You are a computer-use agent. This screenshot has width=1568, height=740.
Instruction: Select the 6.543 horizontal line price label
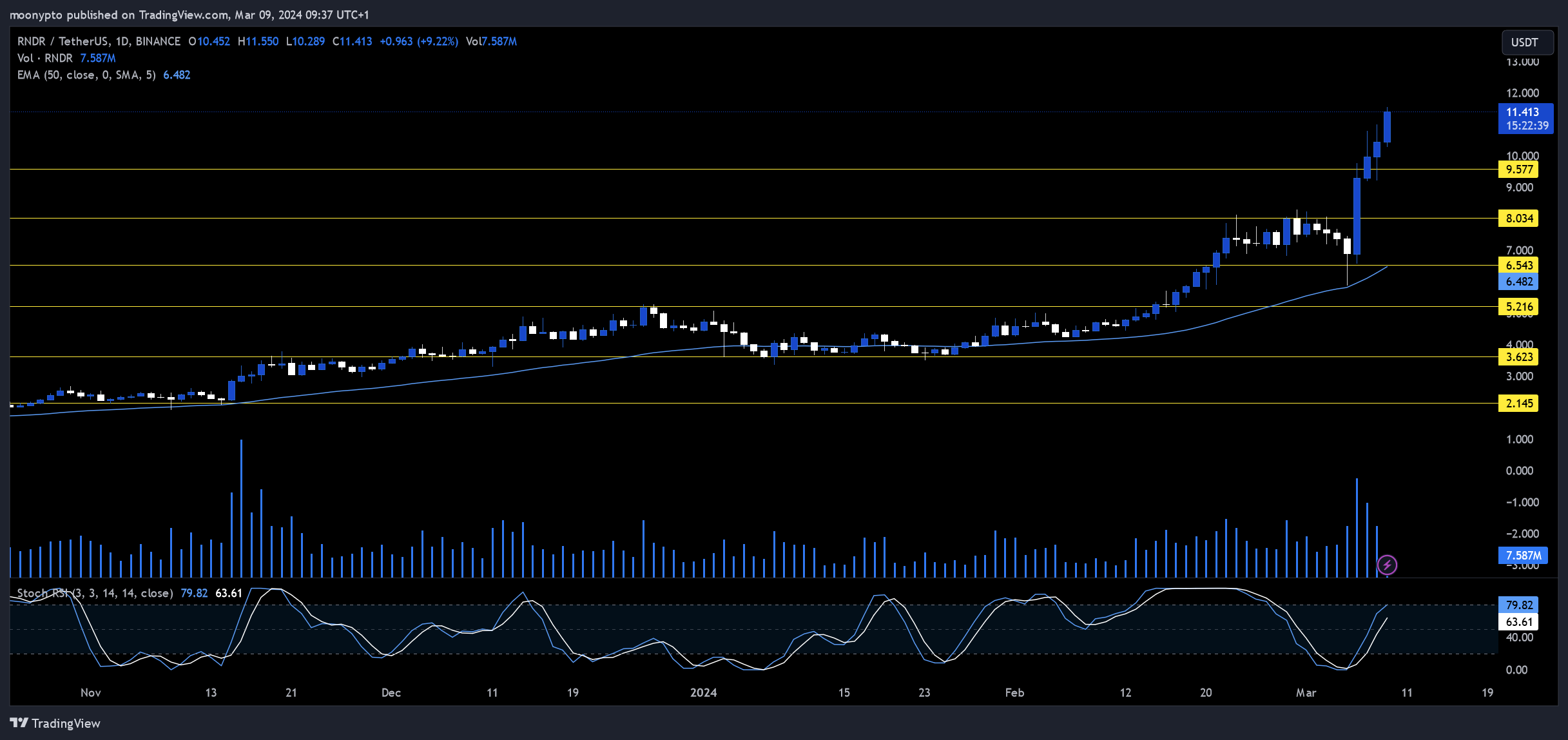click(1518, 266)
